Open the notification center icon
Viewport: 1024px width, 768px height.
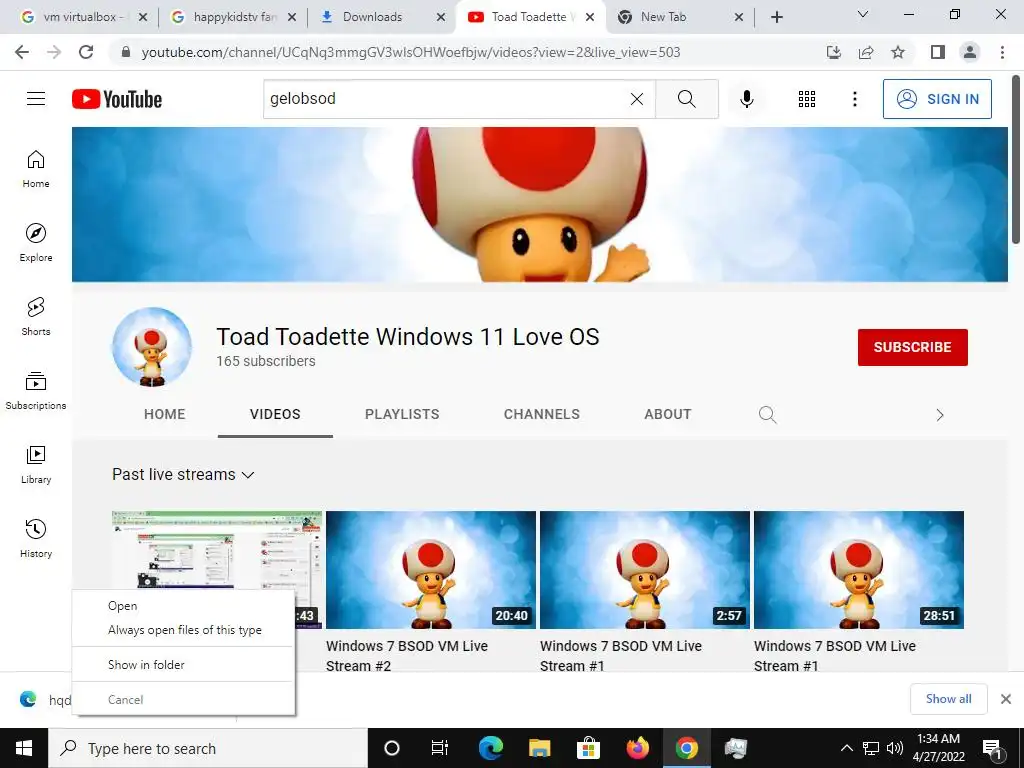(x=992, y=749)
